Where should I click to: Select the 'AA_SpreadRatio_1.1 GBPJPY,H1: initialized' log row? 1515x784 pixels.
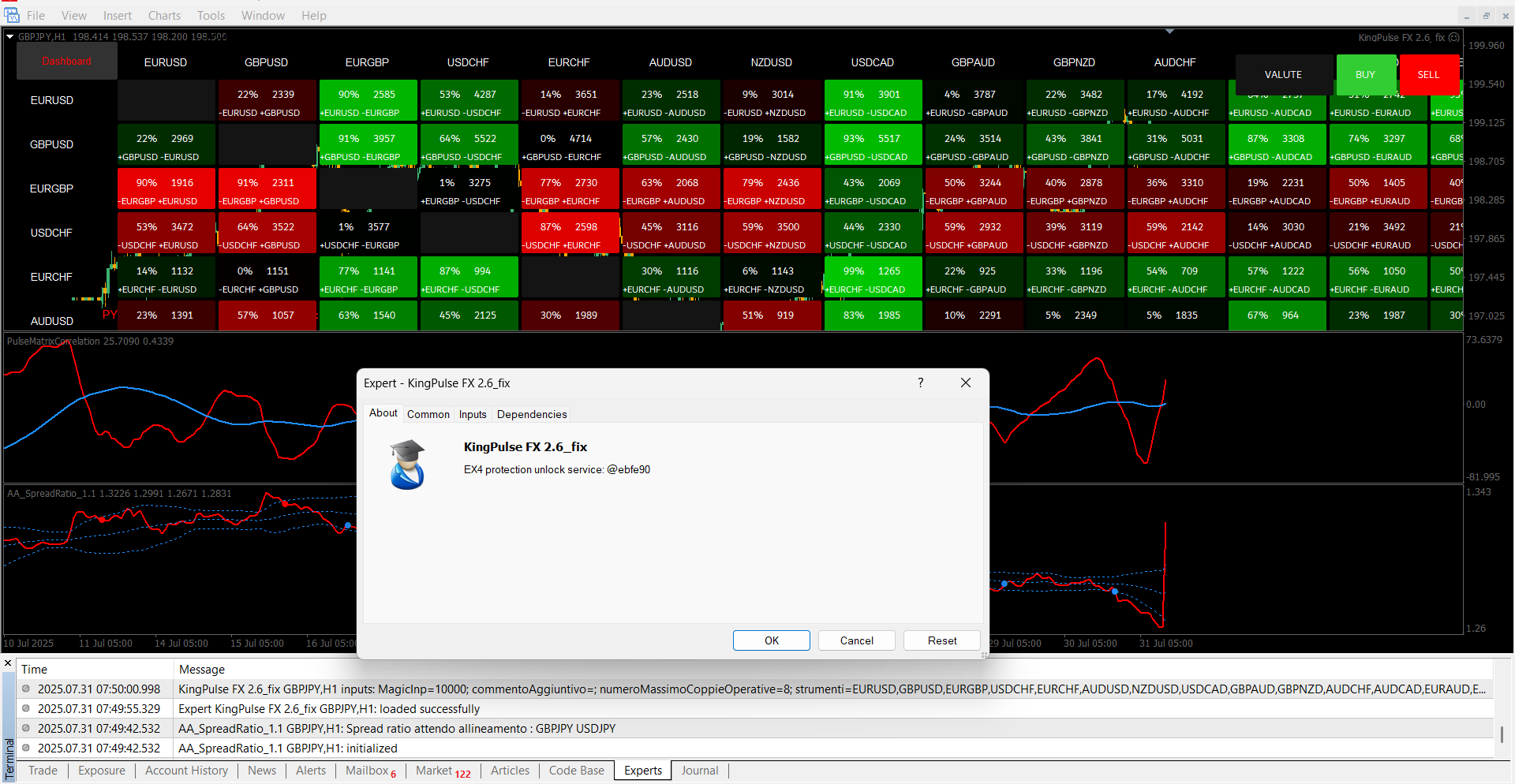point(755,748)
